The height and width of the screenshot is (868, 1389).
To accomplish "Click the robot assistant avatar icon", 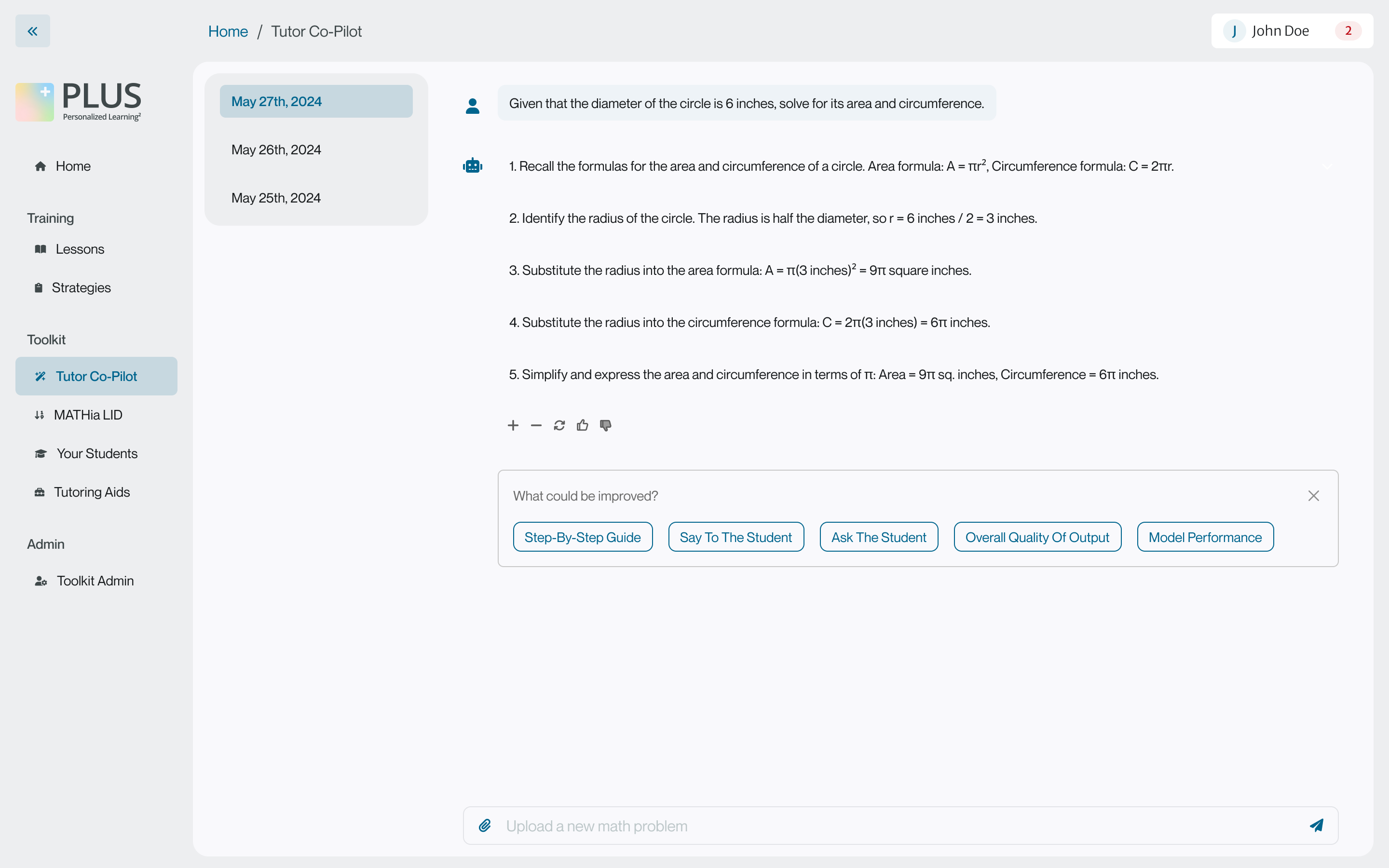I will click(472, 166).
